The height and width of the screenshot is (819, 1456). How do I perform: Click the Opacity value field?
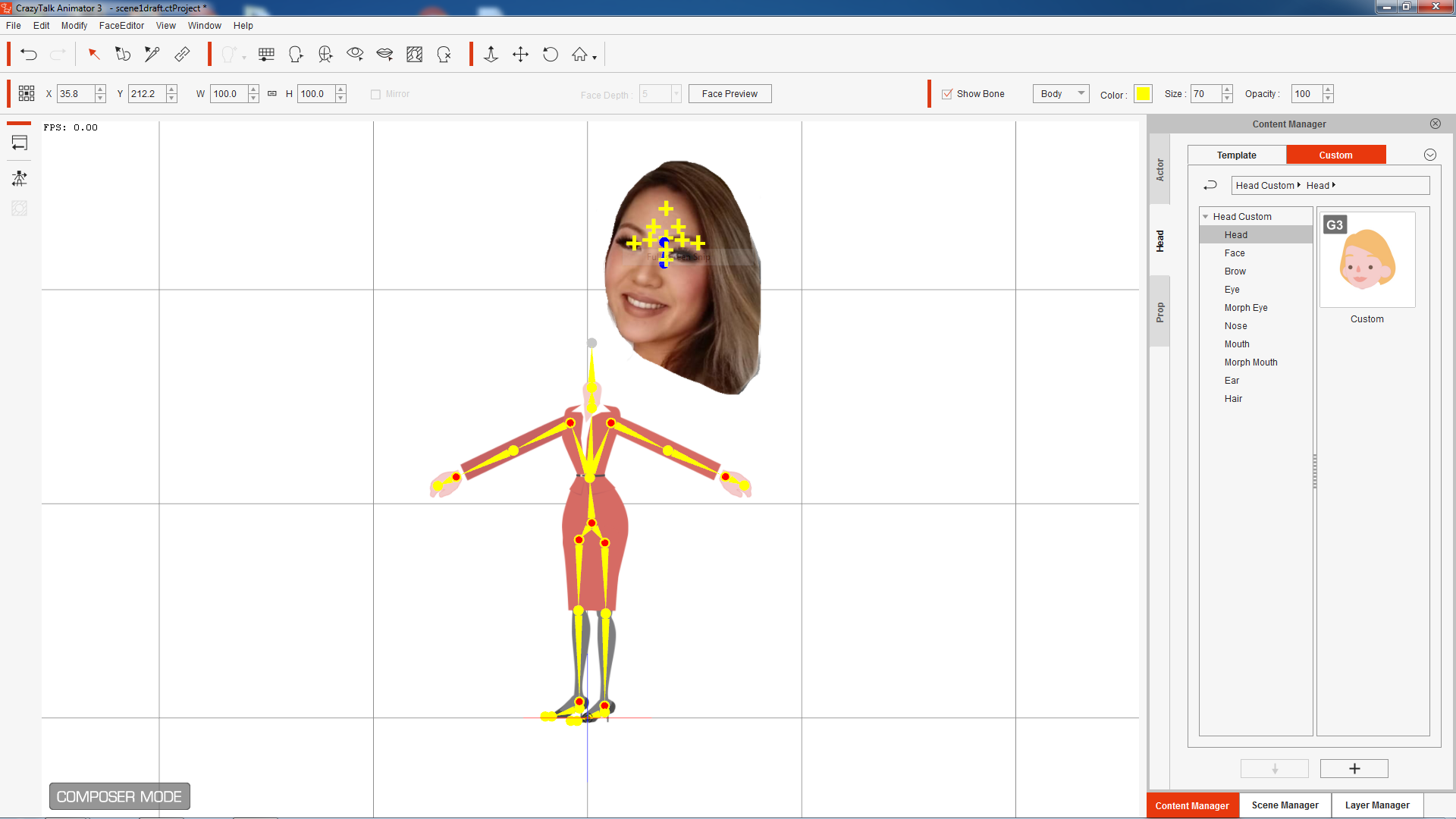(x=1307, y=93)
